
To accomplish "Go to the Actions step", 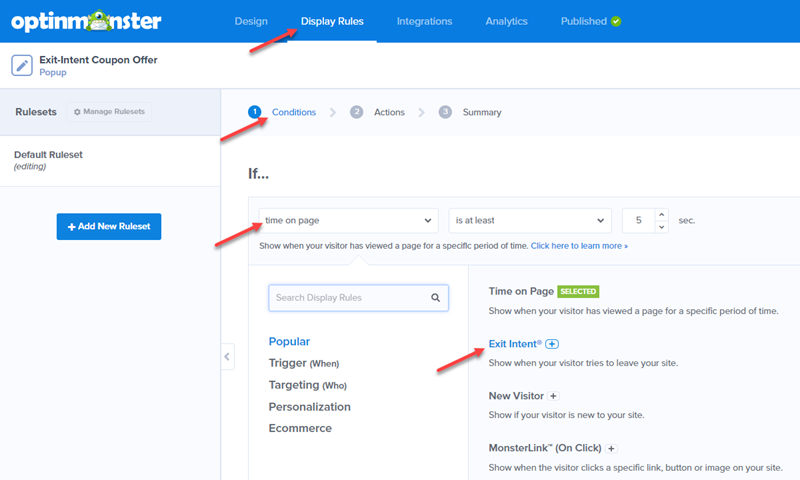I will click(389, 112).
